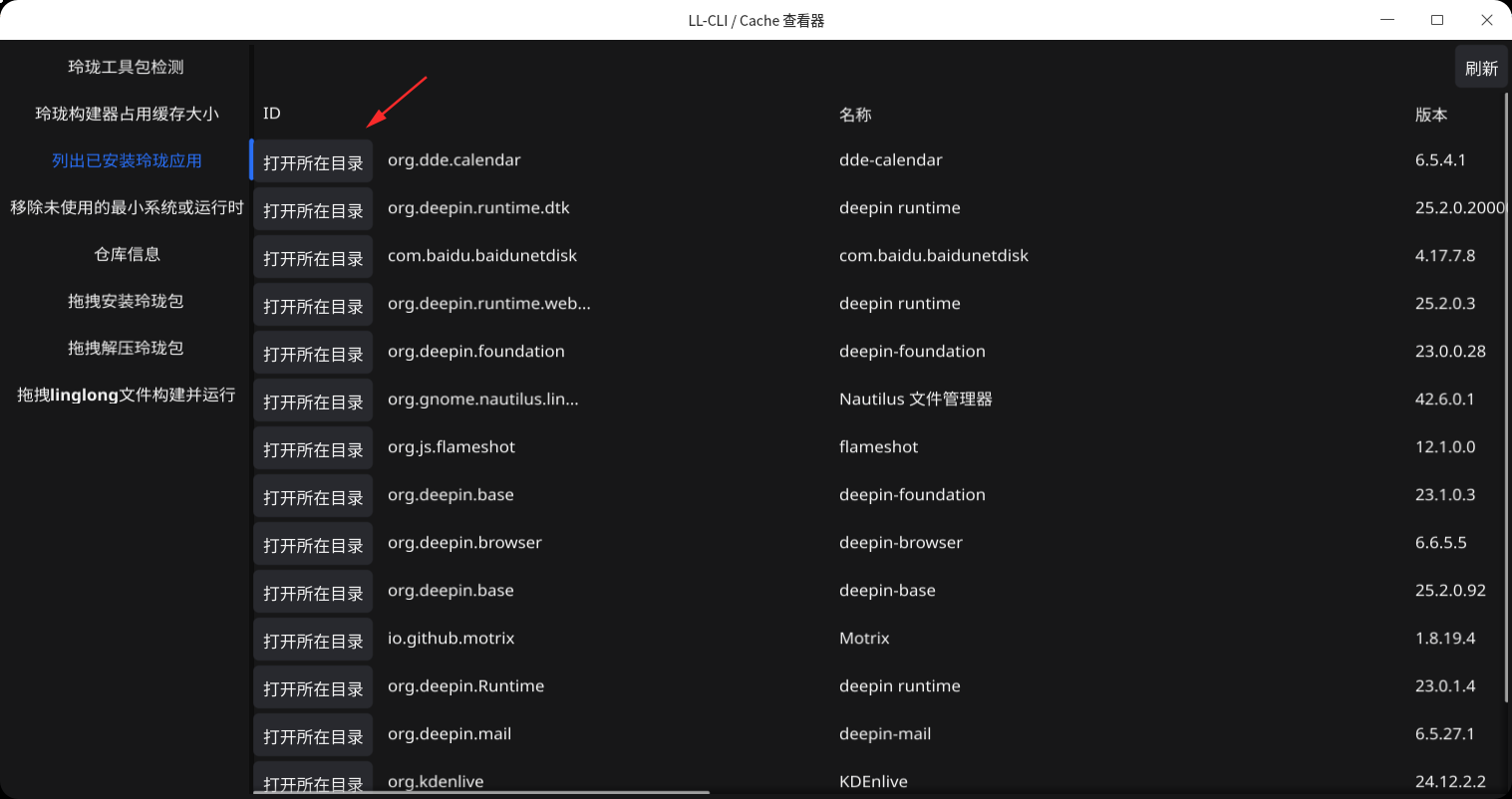The height and width of the screenshot is (799, 1512).
Task: Click the 4.17.7.8 version cell
Action: 1445,256
